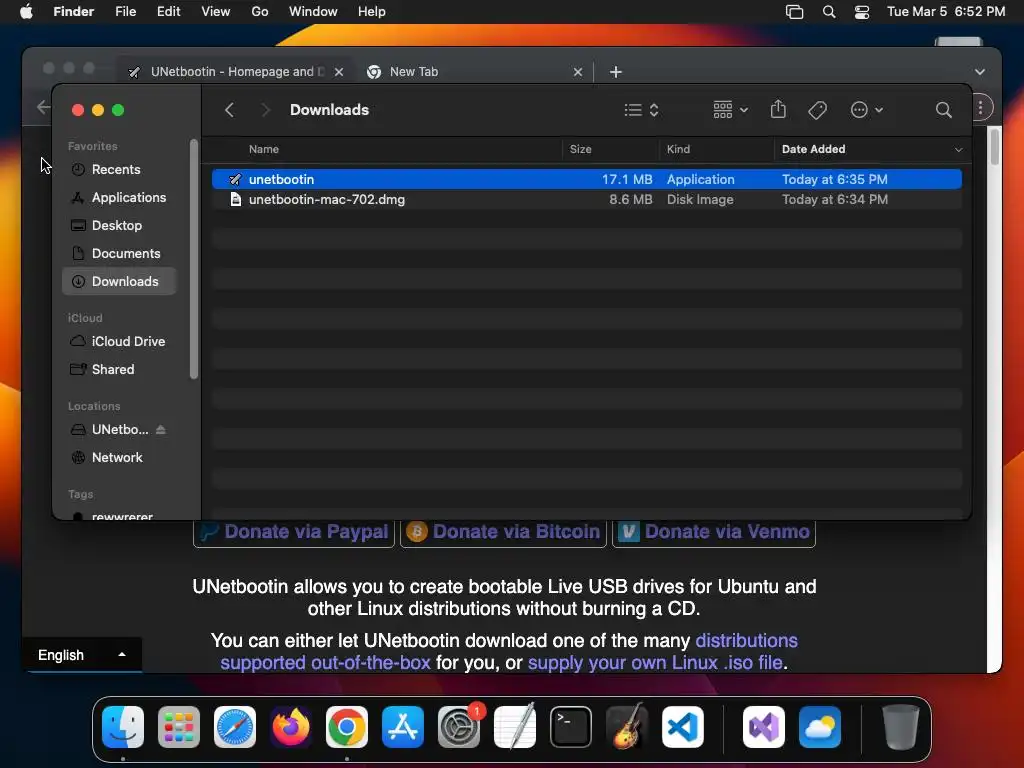Open Finder from the Dock
This screenshot has height=768, width=1024.
click(x=123, y=727)
